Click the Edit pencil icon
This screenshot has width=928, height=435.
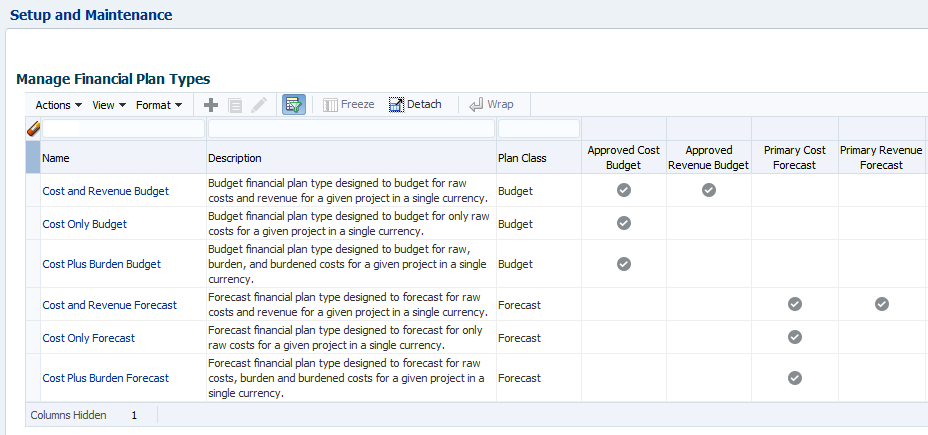point(259,105)
